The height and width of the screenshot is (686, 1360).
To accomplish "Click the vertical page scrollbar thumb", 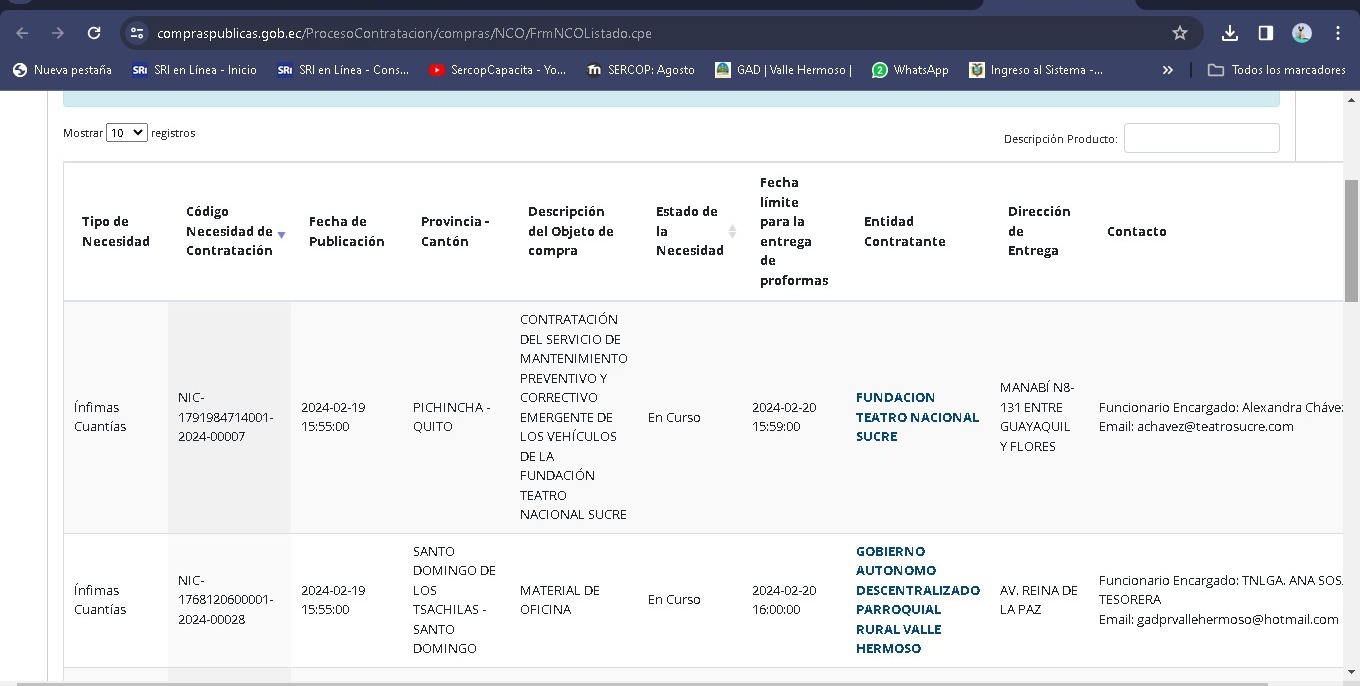I will pos(1351,240).
